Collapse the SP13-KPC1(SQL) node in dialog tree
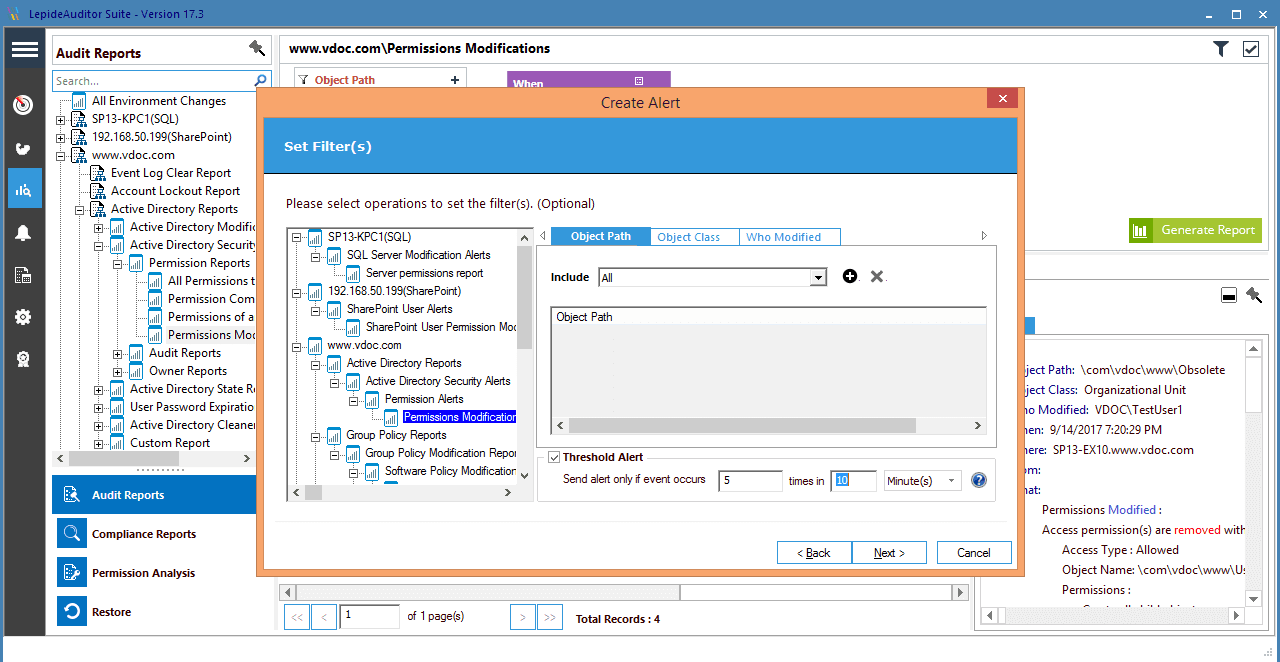The height and width of the screenshot is (662, 1280). (x=296, y=237)
